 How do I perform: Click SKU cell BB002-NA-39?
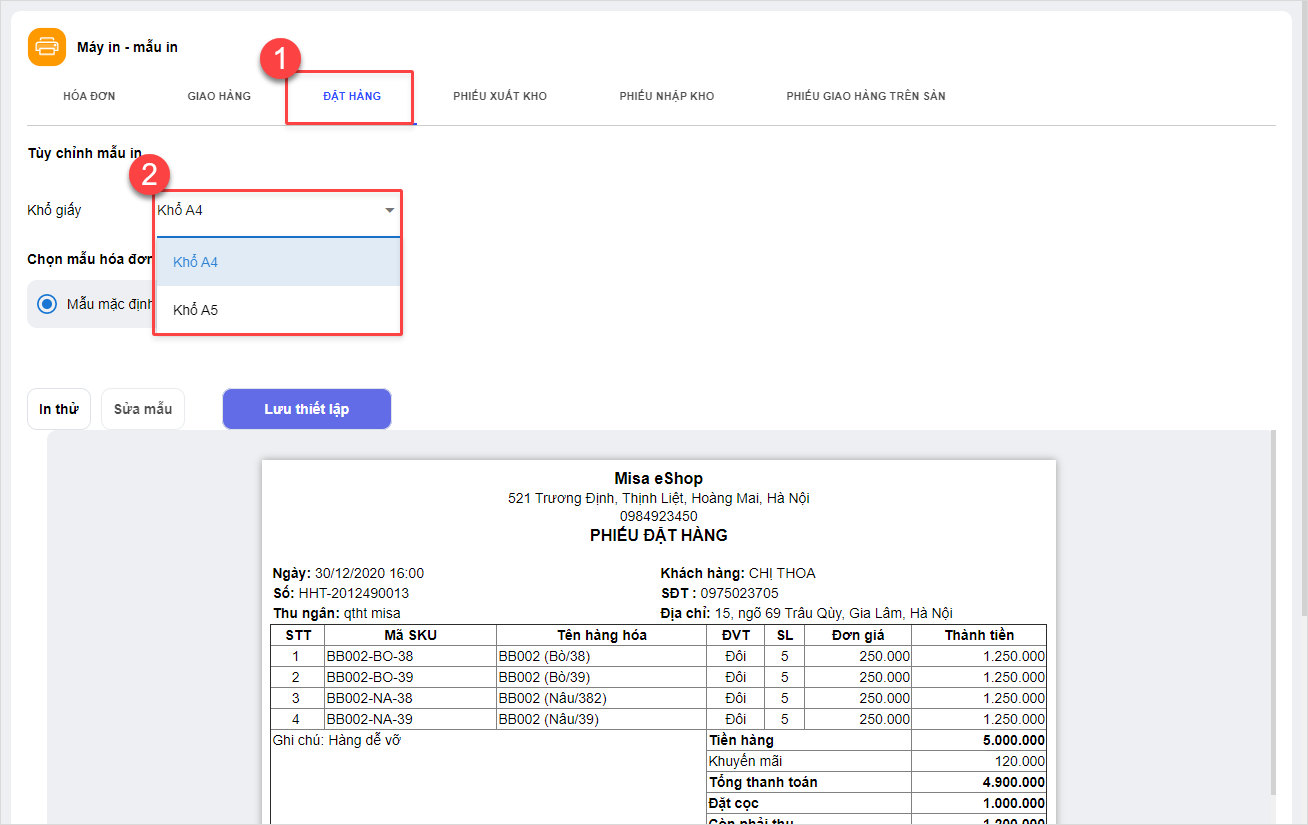click(370, 719)
